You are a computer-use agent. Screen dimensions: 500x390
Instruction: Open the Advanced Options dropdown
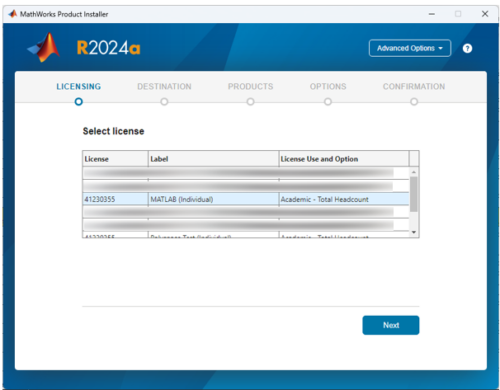[x=410, y=48]
